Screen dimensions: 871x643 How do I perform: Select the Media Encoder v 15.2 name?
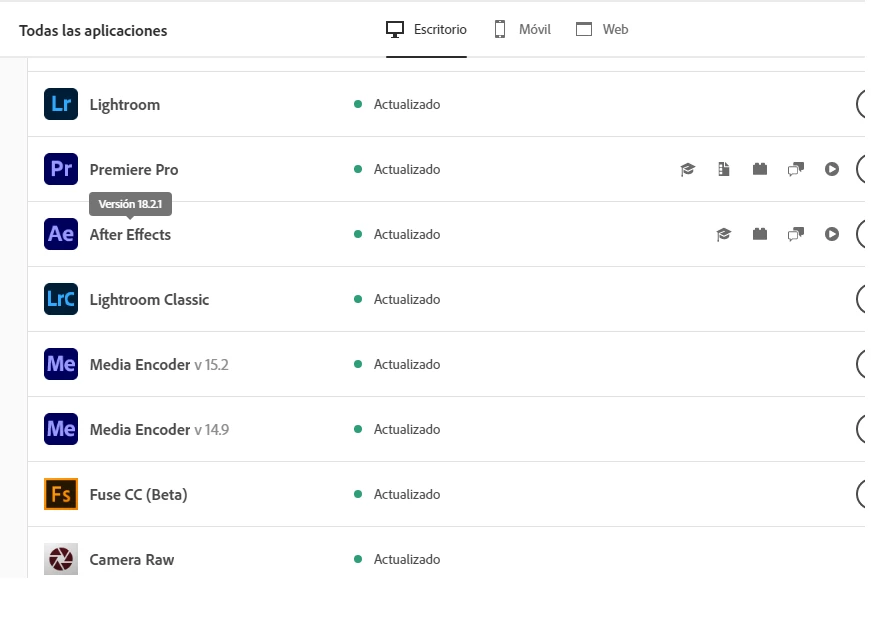pos(159,364)
